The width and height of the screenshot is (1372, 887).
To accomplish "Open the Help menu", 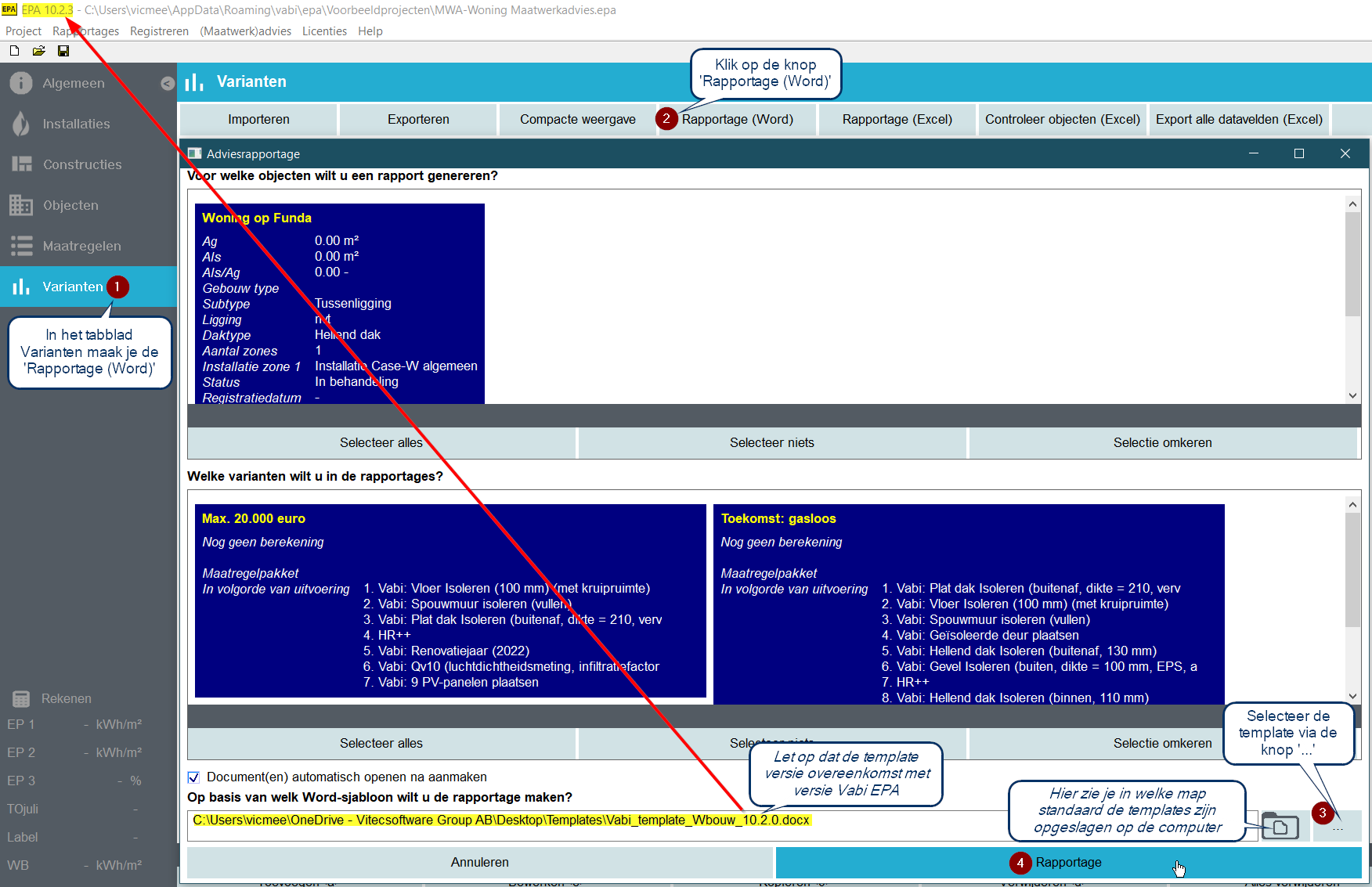I will [x=370, y=31].
